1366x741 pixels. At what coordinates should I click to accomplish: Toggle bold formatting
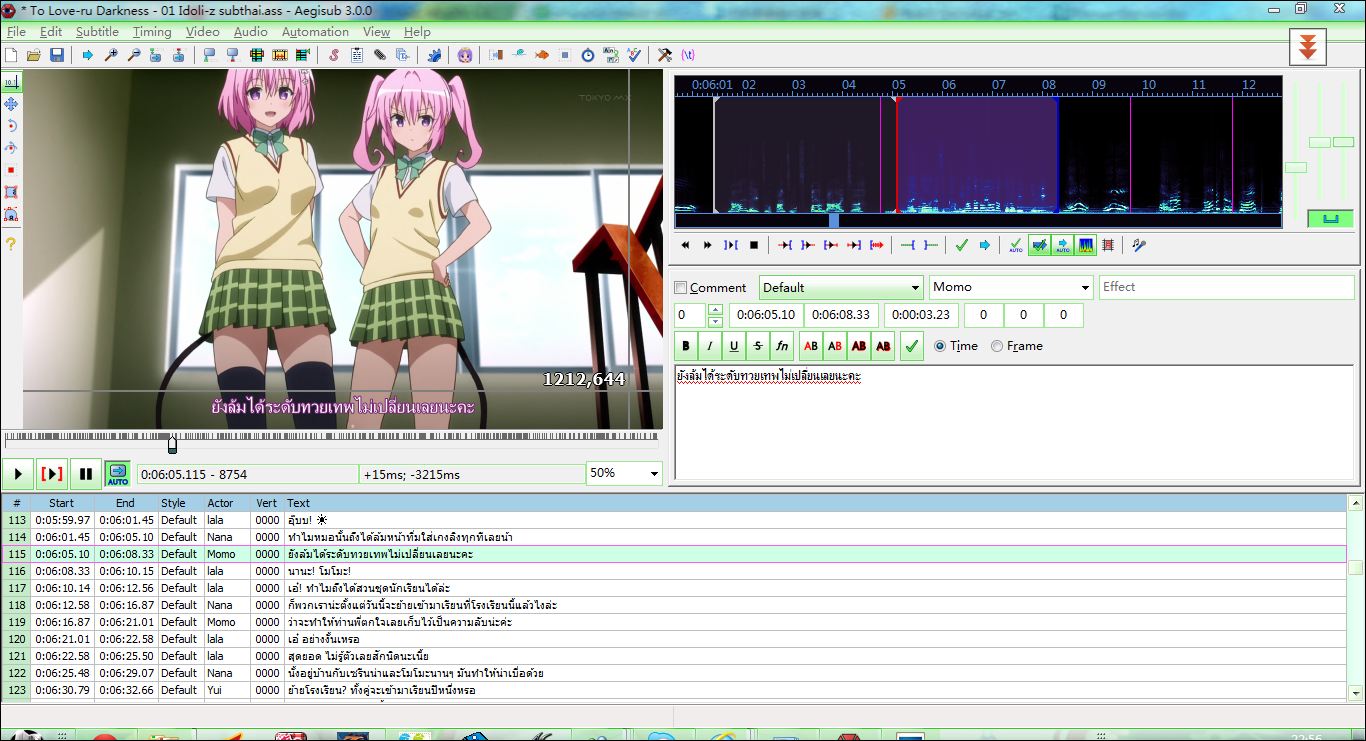click(x=686, y=346)
